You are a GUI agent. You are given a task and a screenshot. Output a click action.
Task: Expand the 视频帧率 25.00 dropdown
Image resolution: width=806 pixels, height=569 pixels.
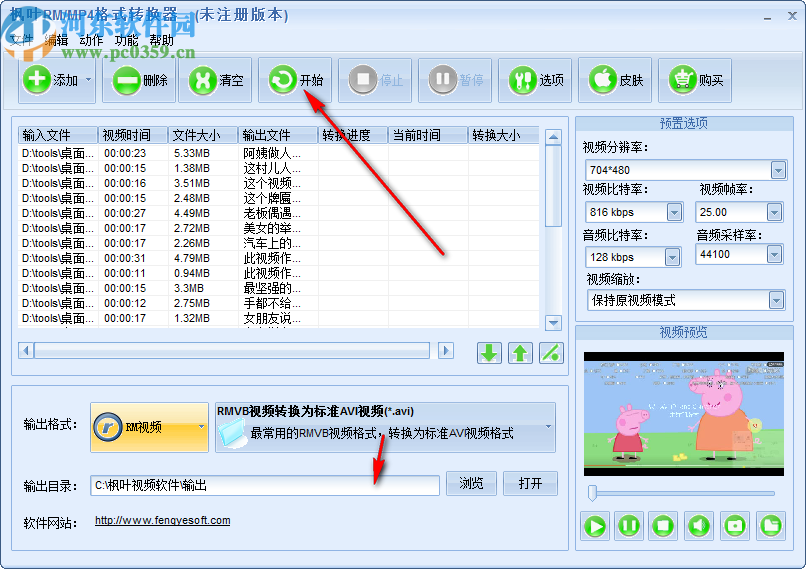point(774,212)
